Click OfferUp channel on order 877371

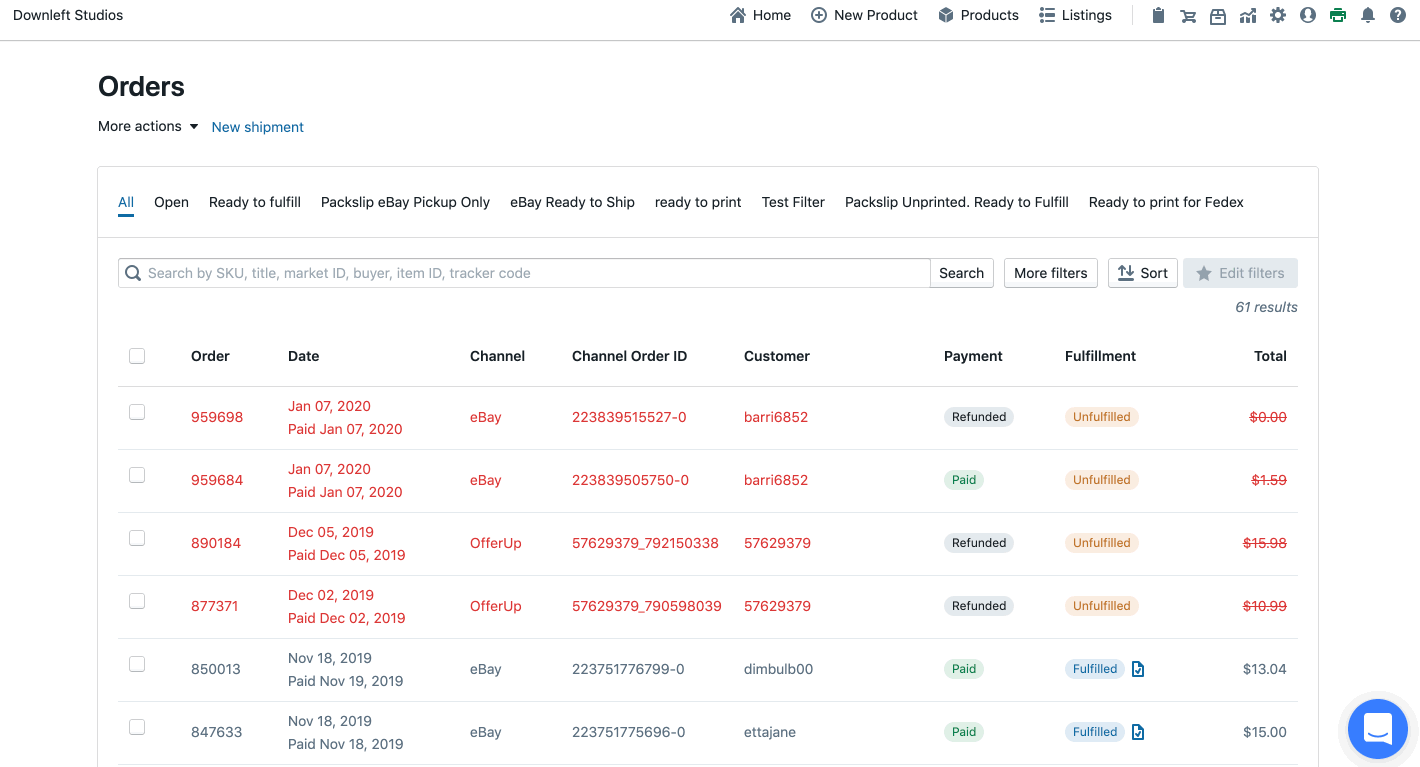pos(496,606)
